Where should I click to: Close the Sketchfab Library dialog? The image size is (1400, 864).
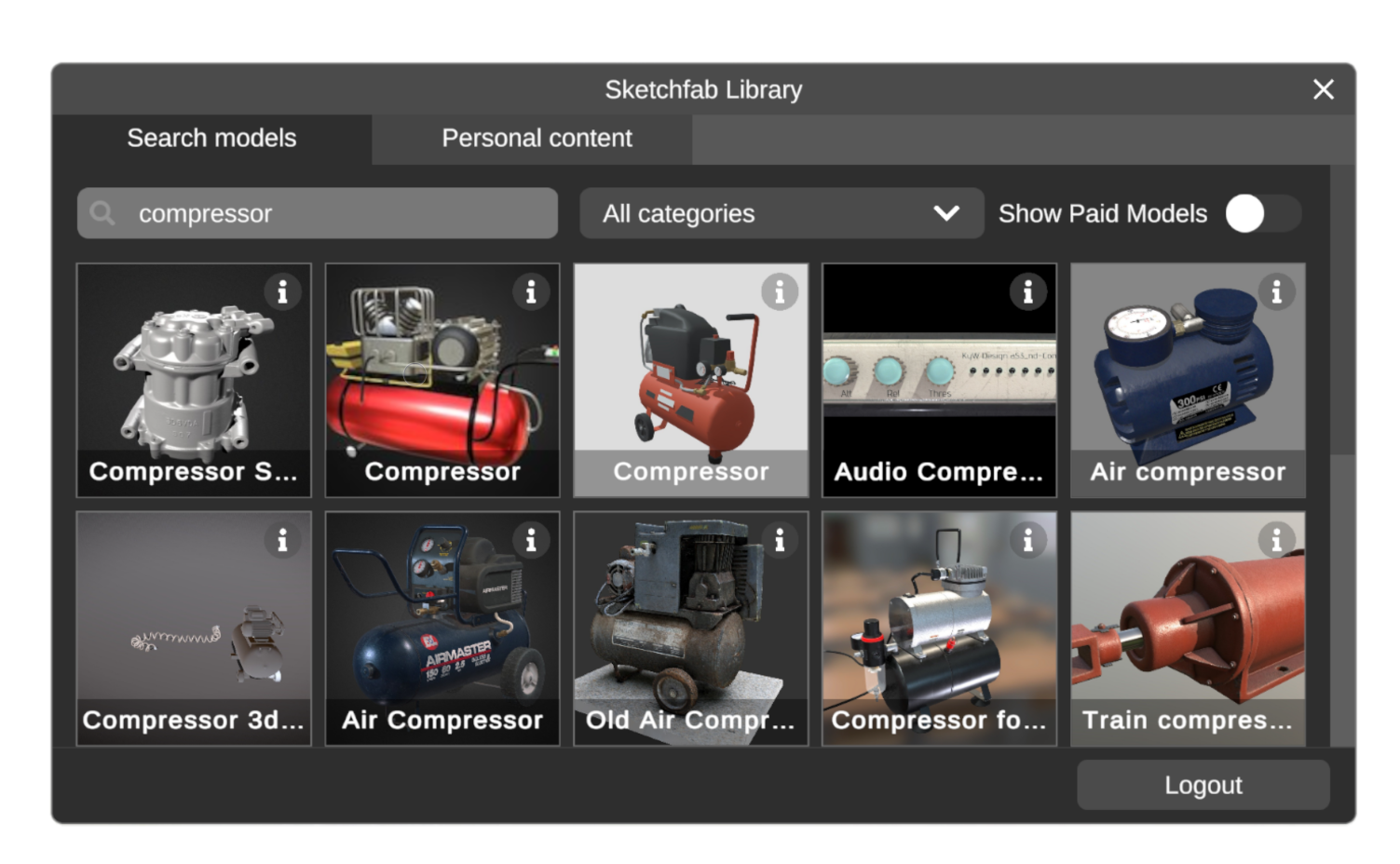1323,89
